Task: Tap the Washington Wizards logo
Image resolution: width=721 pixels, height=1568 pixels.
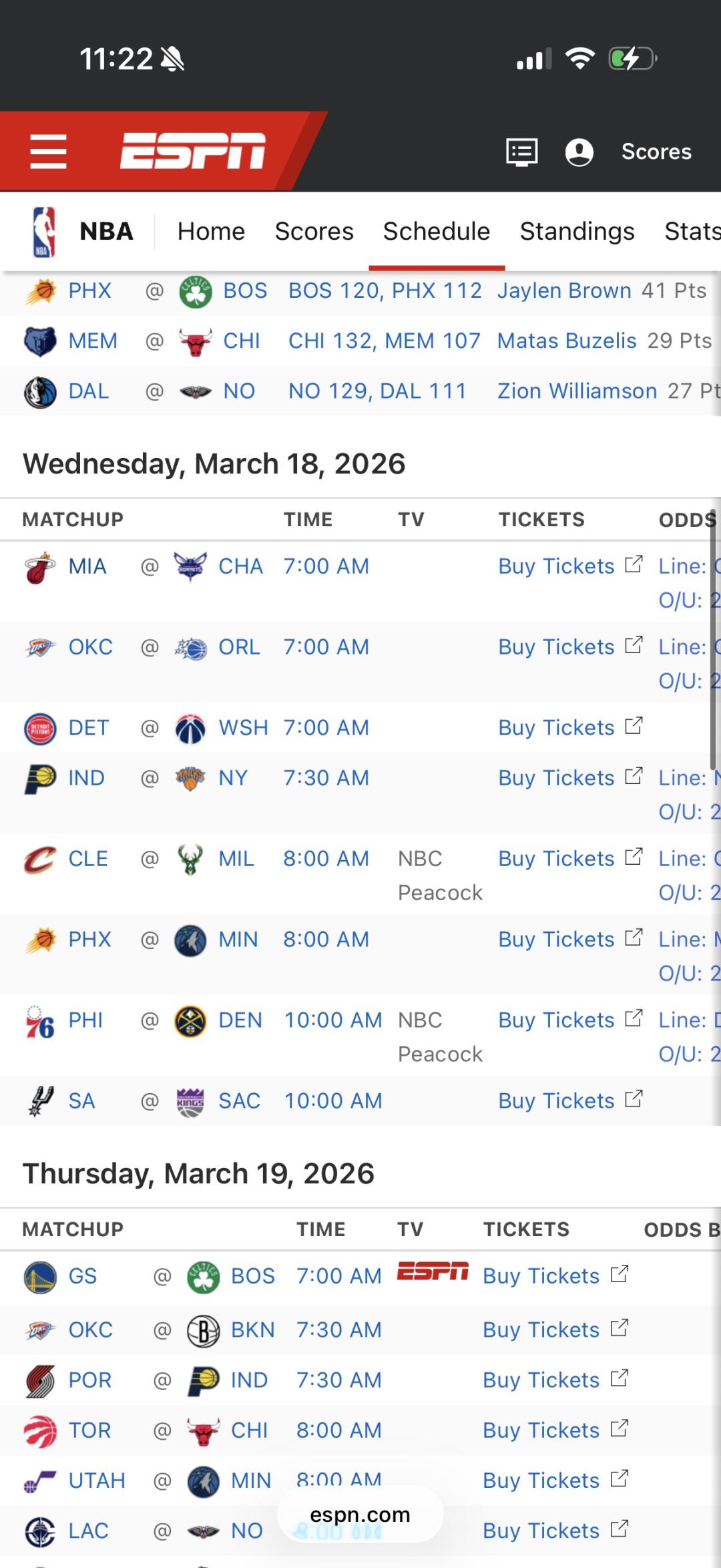Action: point(190,729)
